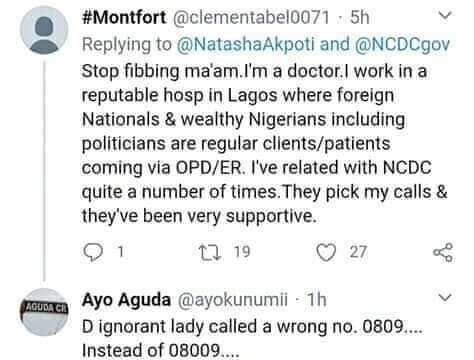Share Montfort's tweet via share icon
The width and height of the screenshot is (474, 360).
point(443,252)
